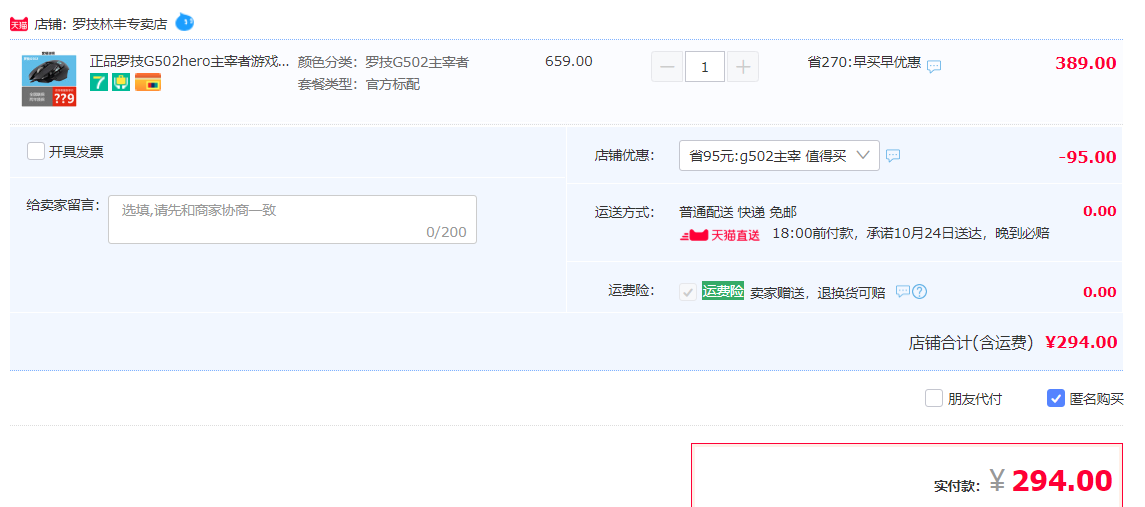
Task: Enable the 朋友代付 checkbox
Action: (933, 398)
